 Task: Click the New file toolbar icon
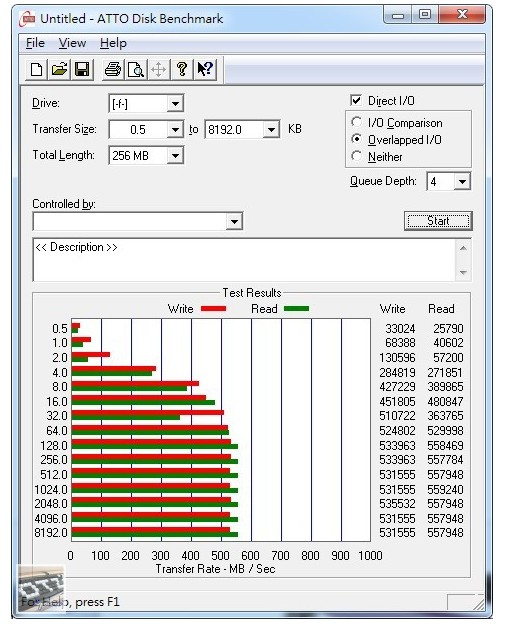37,70
